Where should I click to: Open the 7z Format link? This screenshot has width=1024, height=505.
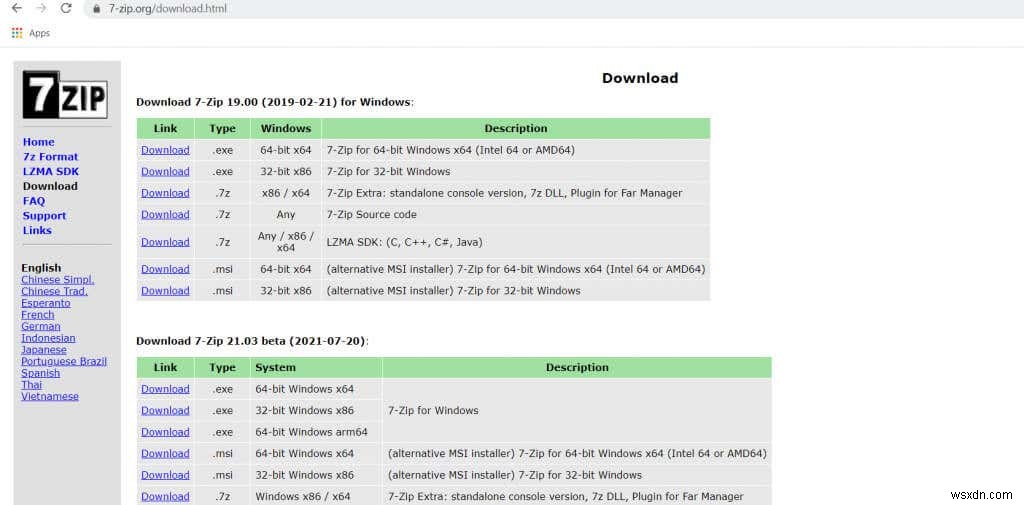point(50,157)
